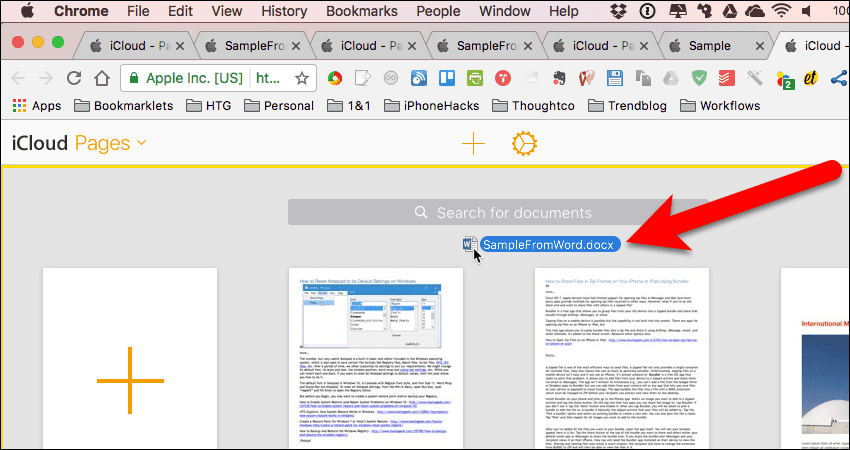
Task: Click the 1Password menu bar icon
Action: click(x=648, y=10)
